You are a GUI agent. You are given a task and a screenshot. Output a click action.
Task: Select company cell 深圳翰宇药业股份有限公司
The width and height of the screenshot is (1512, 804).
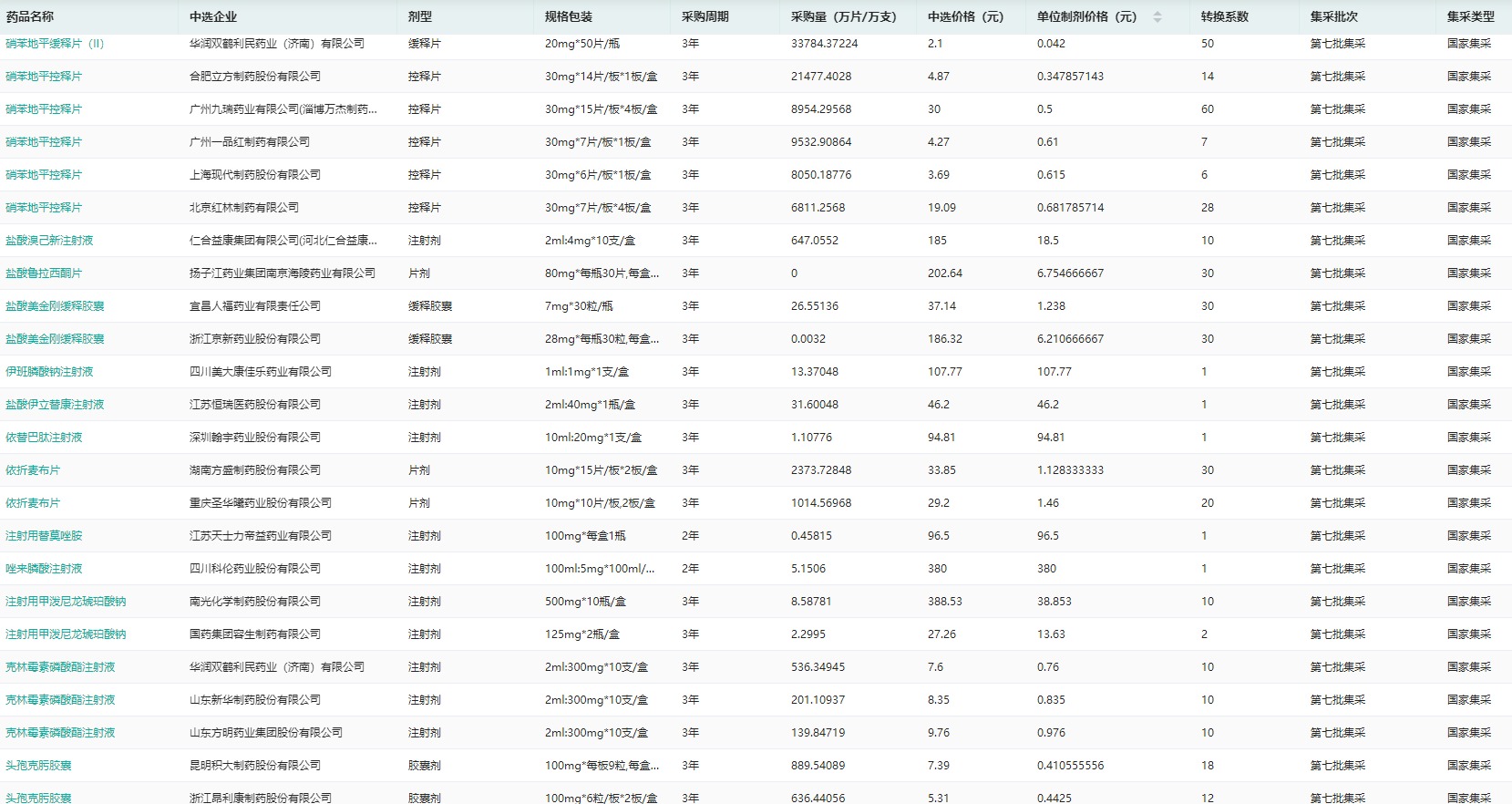pos(255,438)
